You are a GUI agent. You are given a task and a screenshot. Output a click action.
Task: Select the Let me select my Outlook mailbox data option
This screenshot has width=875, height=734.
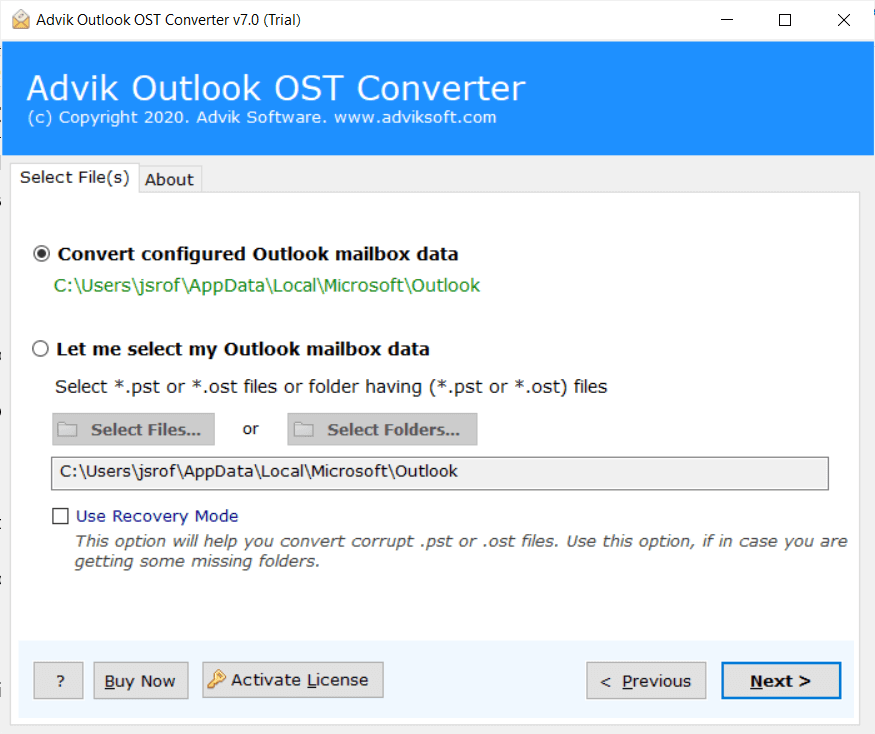click(x=40, y=348)
